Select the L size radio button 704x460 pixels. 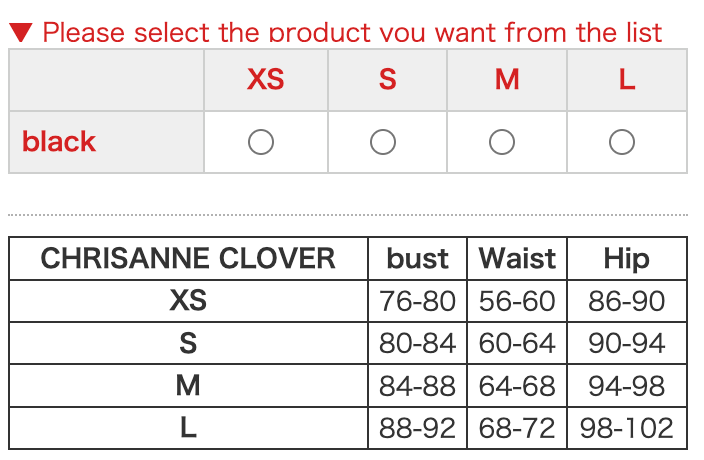pos(622,142)
